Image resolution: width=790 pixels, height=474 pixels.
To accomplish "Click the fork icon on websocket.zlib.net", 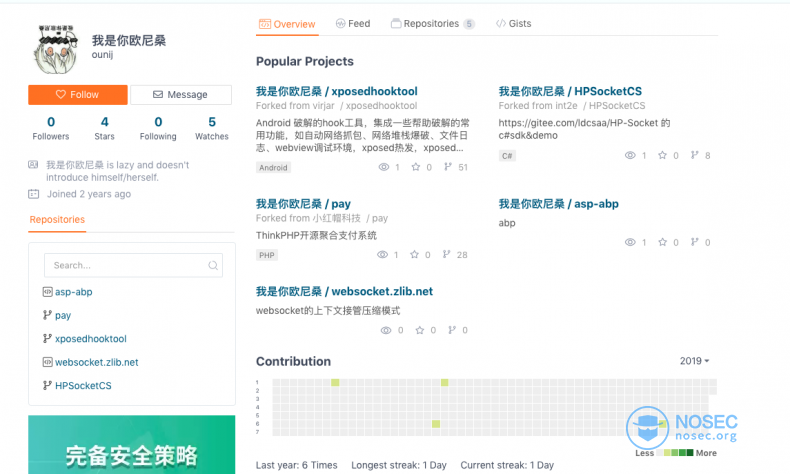I will [x=452, y=330].
